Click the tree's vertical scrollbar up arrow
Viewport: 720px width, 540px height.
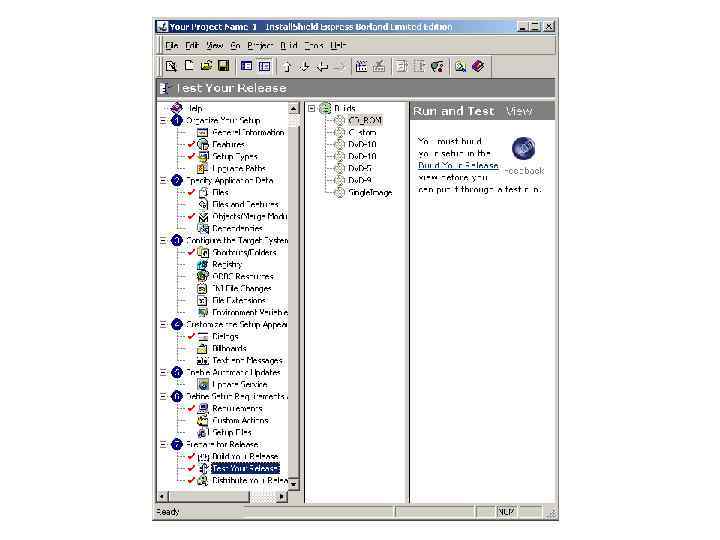293,109
